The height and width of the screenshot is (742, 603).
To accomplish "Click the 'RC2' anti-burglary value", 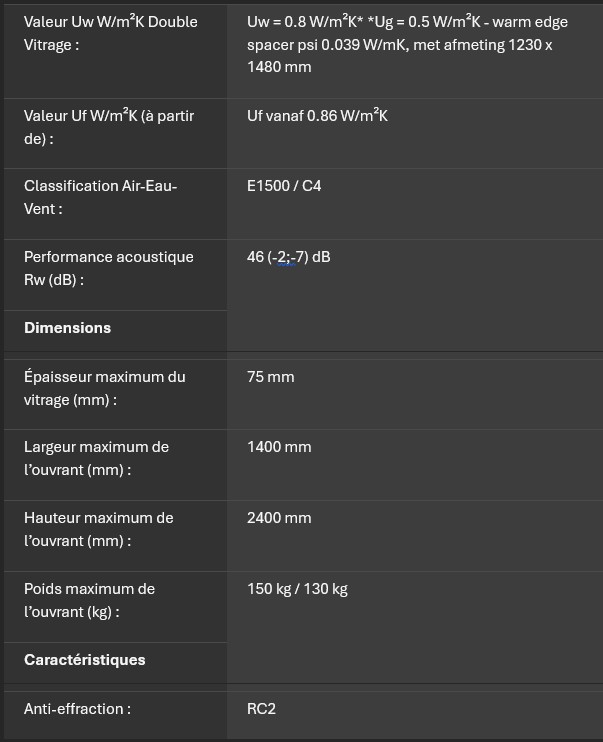I will (x=261, y=709).
